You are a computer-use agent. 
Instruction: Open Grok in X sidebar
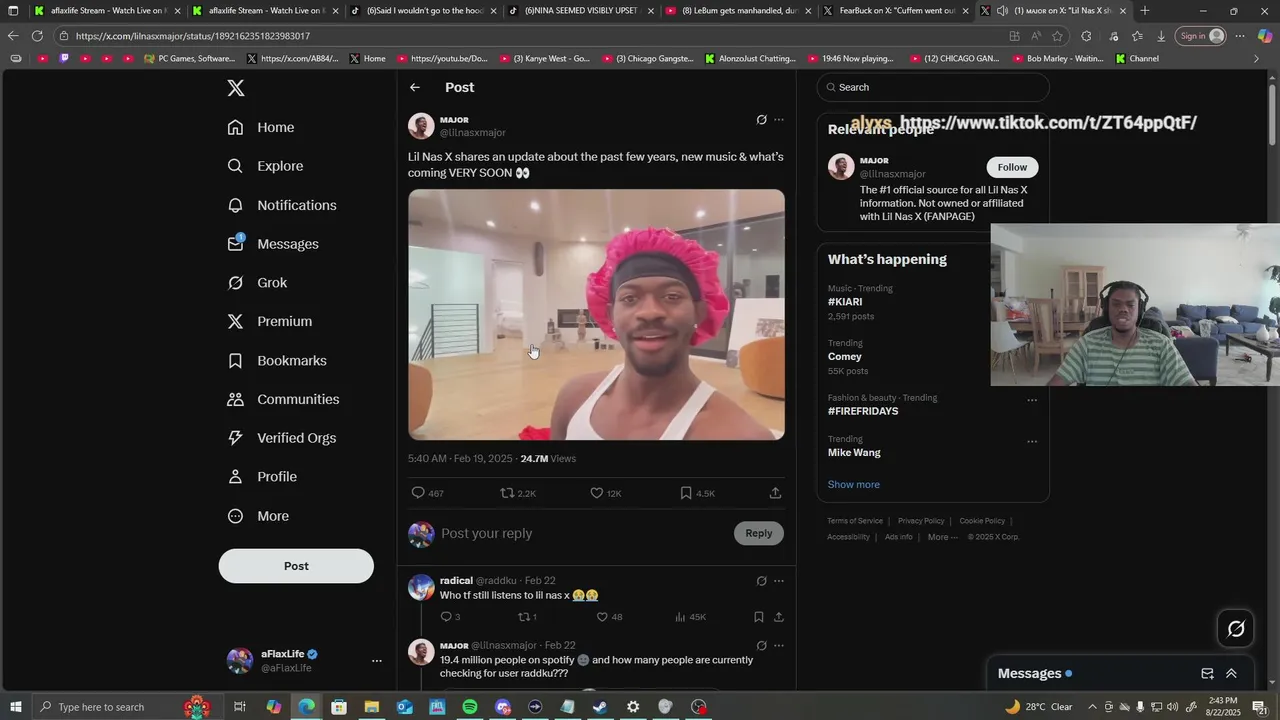click(x=257, y=283)
